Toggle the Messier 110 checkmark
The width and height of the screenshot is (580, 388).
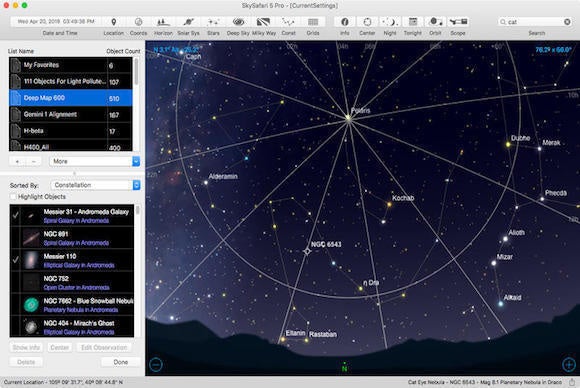click(16, 260)
